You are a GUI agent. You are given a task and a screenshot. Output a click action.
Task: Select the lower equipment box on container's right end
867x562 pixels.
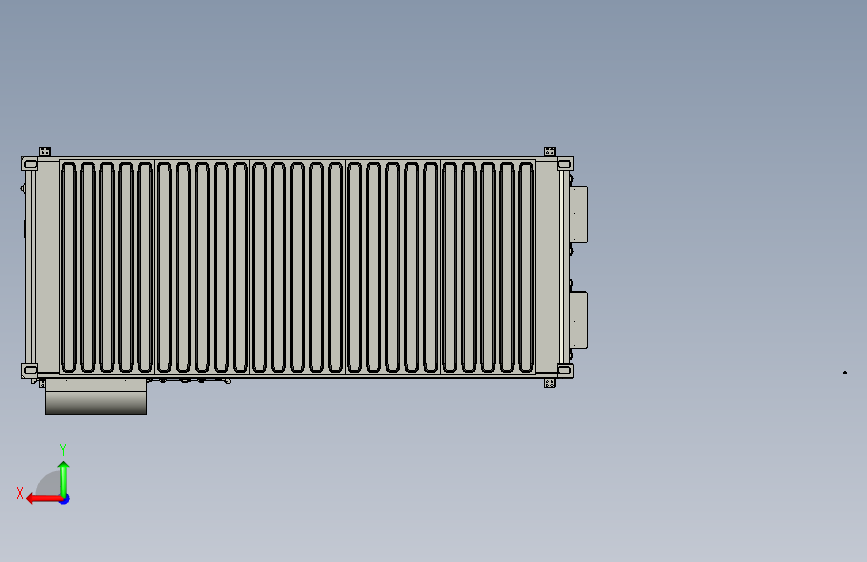pyautogui.click(x=578, y=320)
